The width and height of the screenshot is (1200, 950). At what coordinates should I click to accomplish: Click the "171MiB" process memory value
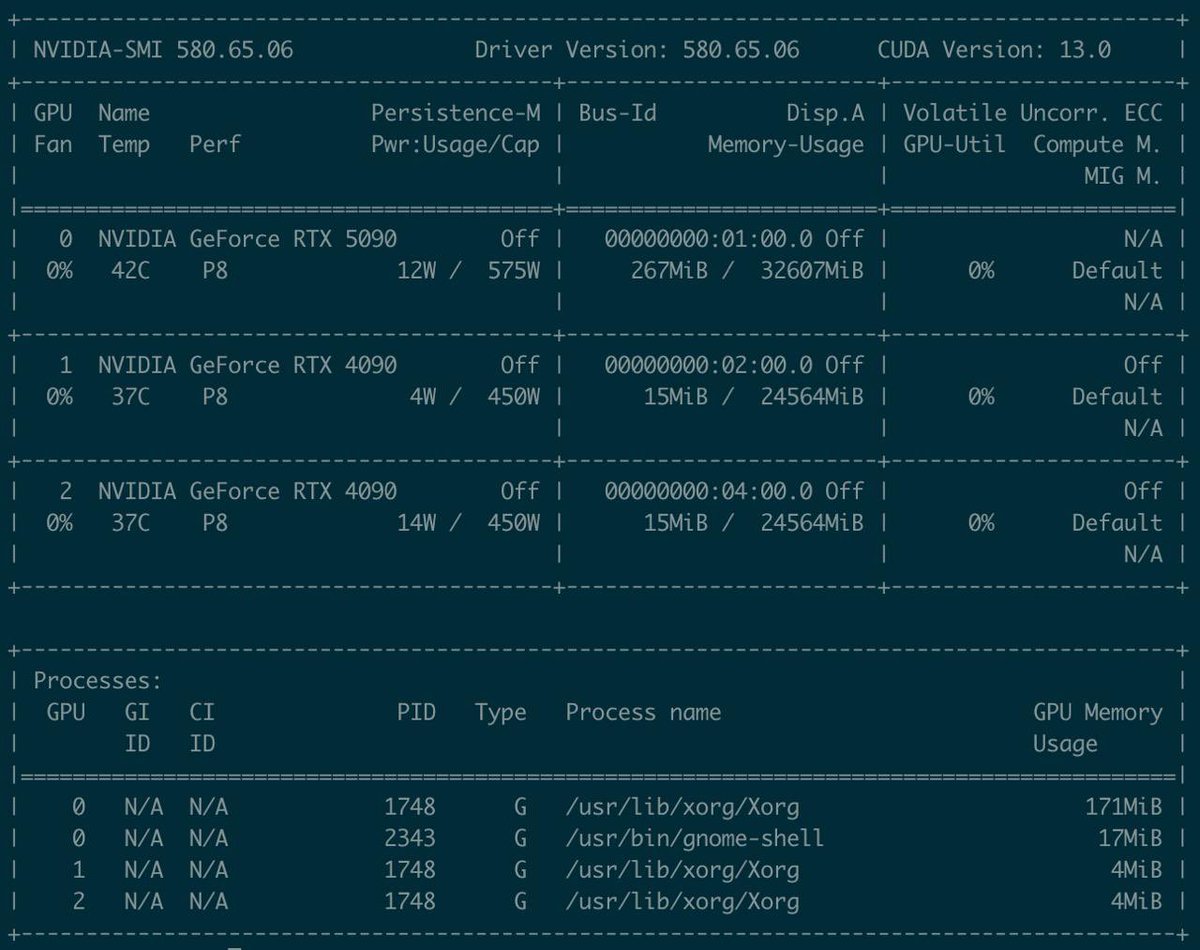1124,807
